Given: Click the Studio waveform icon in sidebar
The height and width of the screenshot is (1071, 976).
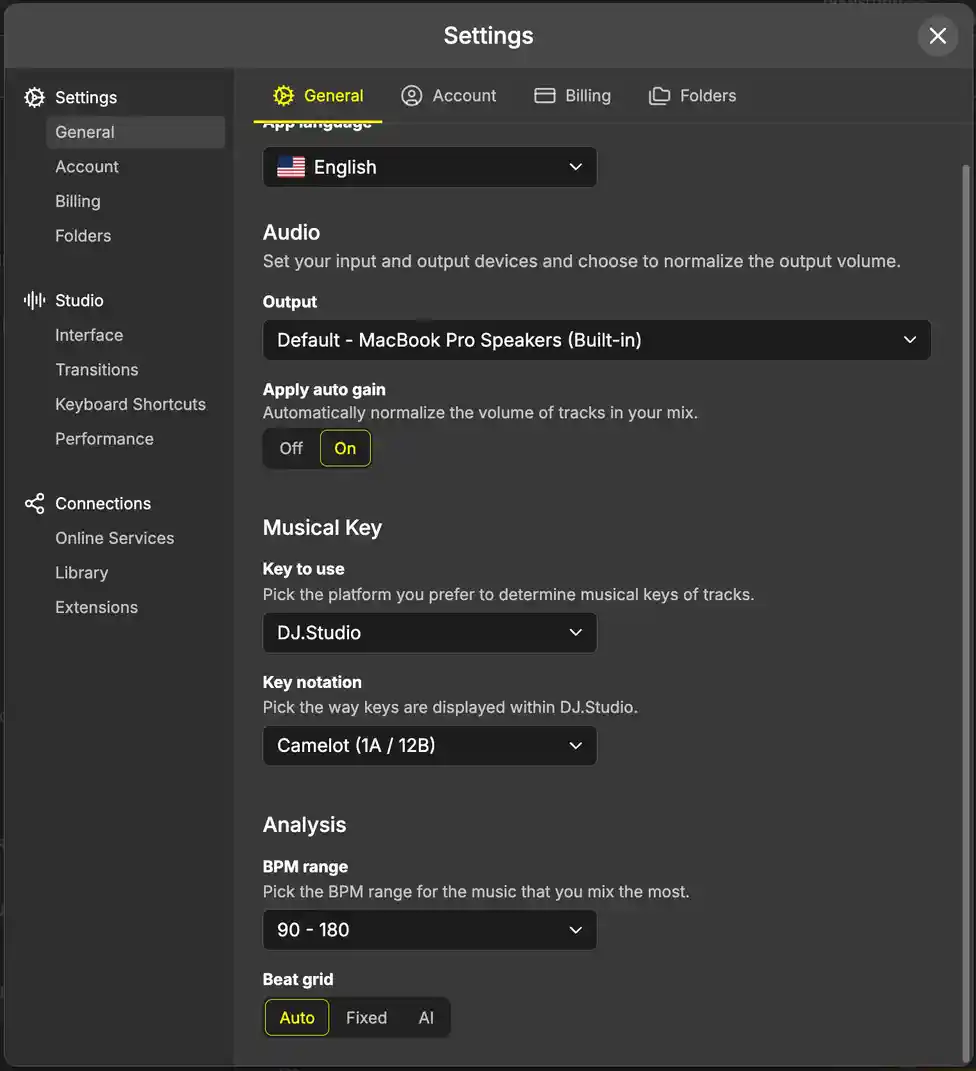Looking at the screenshot, I should coord(35,300).
